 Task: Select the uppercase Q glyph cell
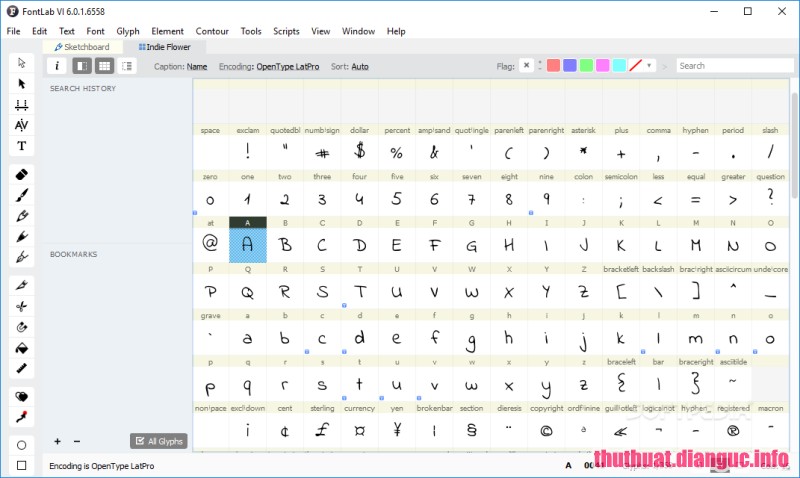tap(247, 287)
